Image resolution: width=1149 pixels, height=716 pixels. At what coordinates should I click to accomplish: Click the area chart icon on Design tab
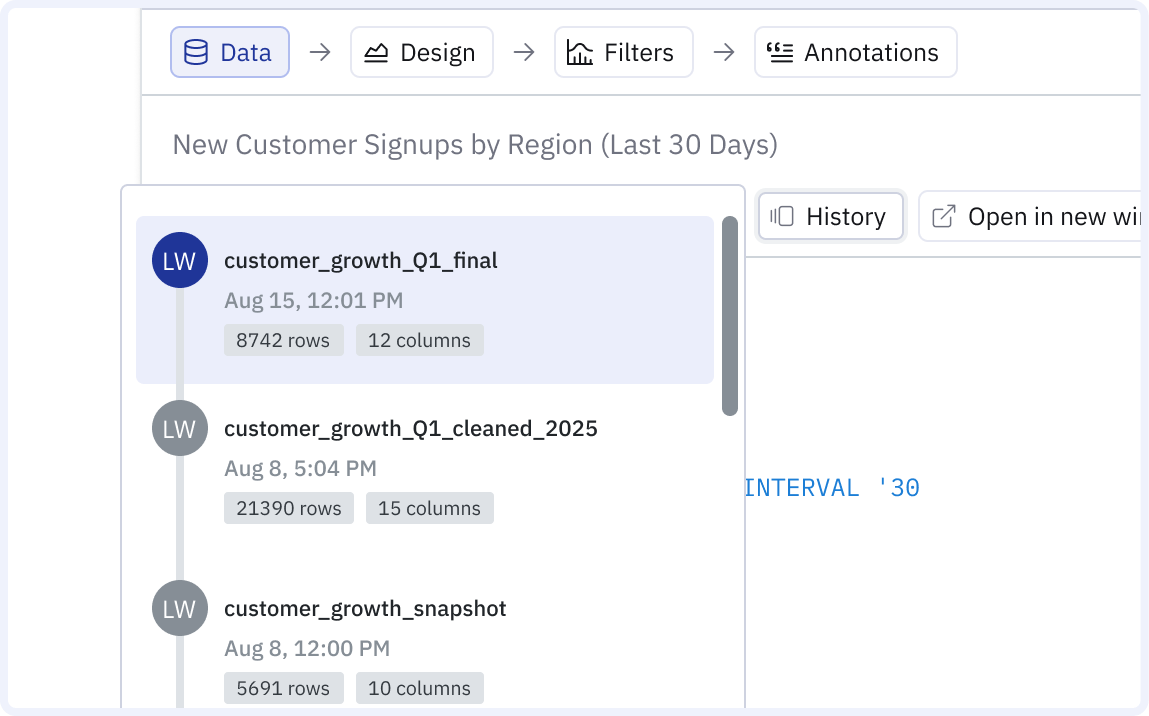[x=376, y=53]
